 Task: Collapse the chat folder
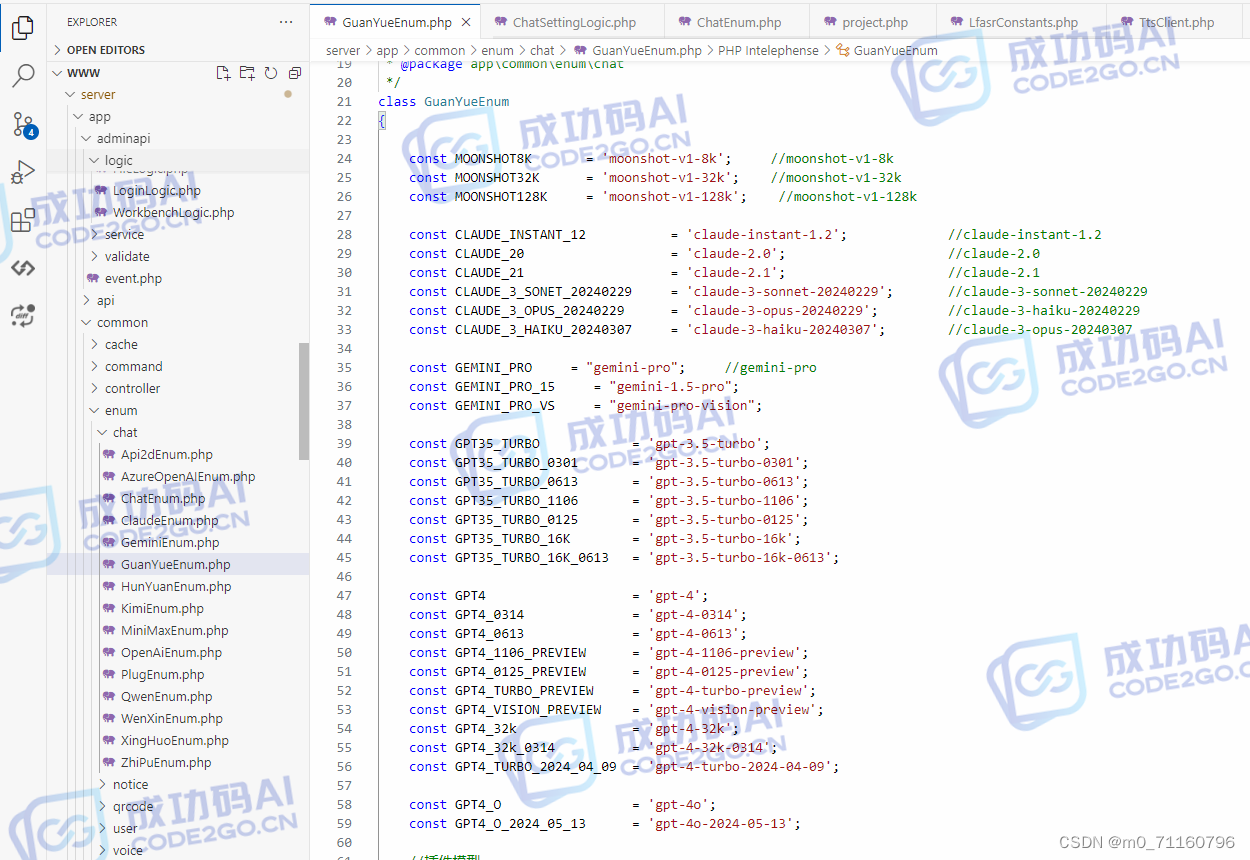click(125, 433)
